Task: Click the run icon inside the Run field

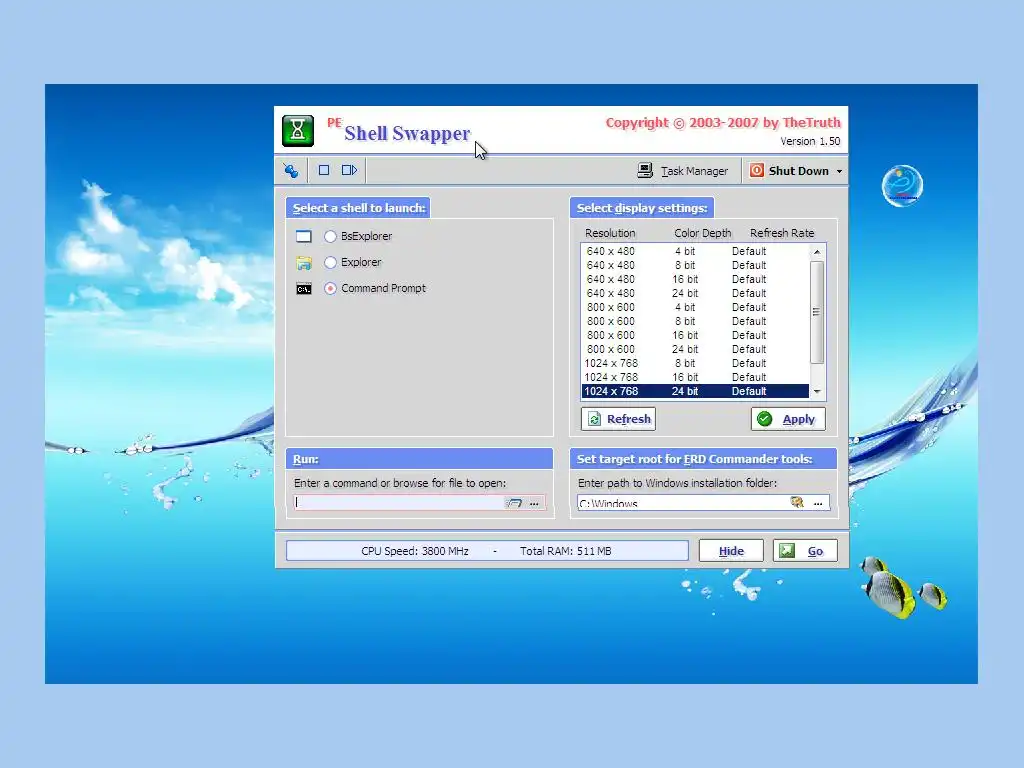Action: click(514, 503)
